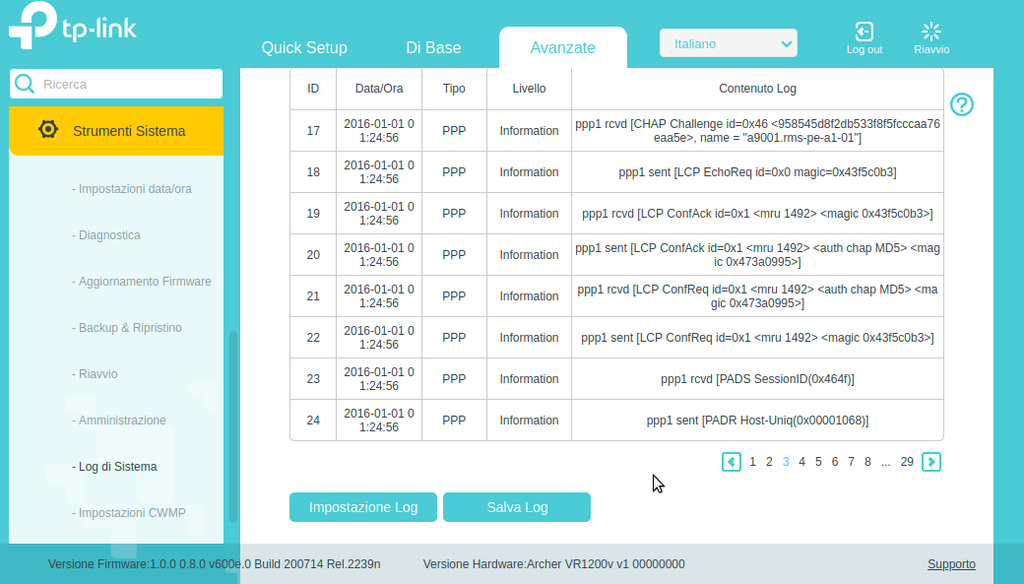Viewport: 1024px width, 584px height.
Task: Open Aggiornamento Firmware in sidebar
Action: (x=145, y=282)
